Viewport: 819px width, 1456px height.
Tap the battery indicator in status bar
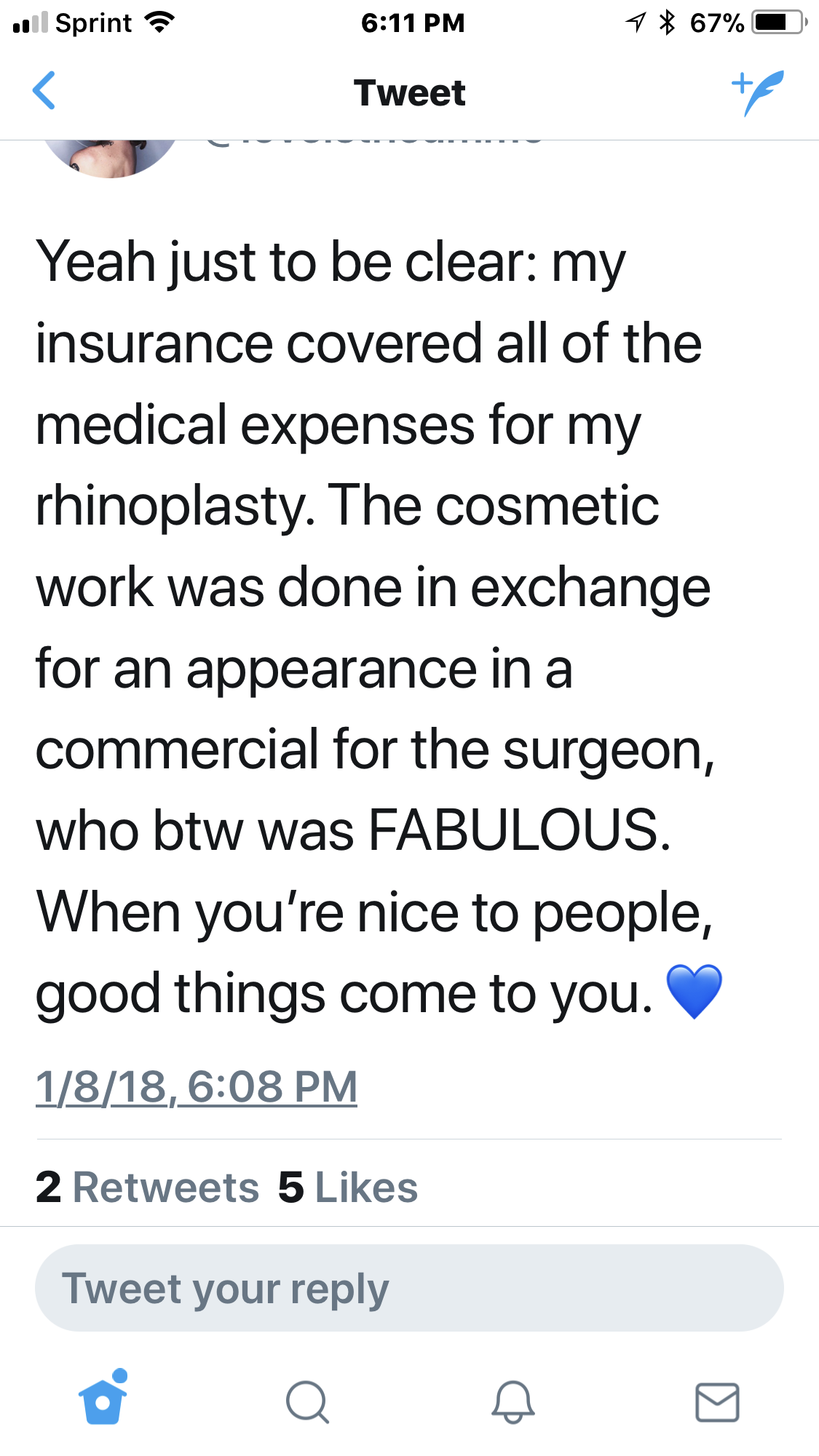coord(780,23)
